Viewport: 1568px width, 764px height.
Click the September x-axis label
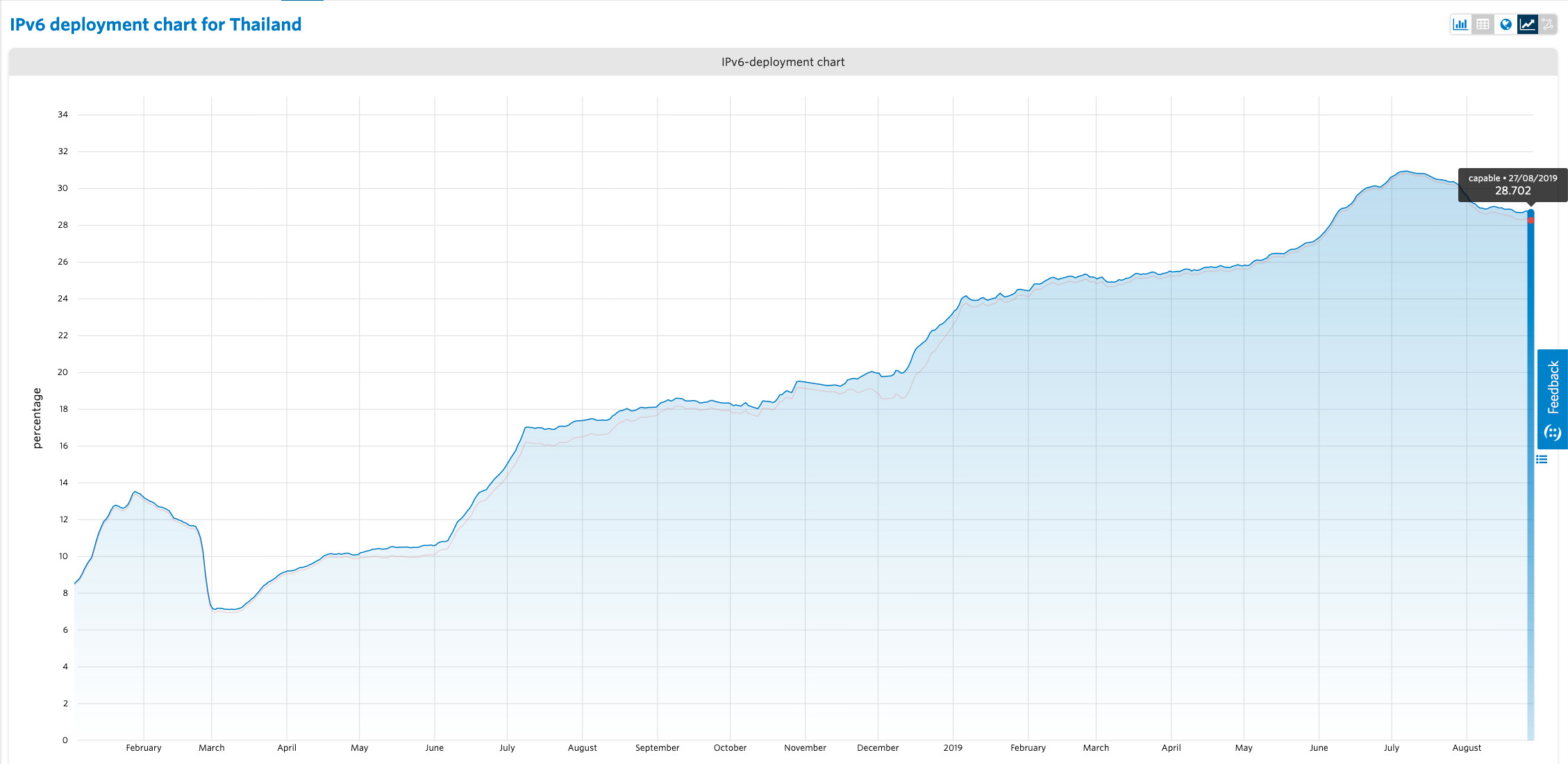point(657,748)
